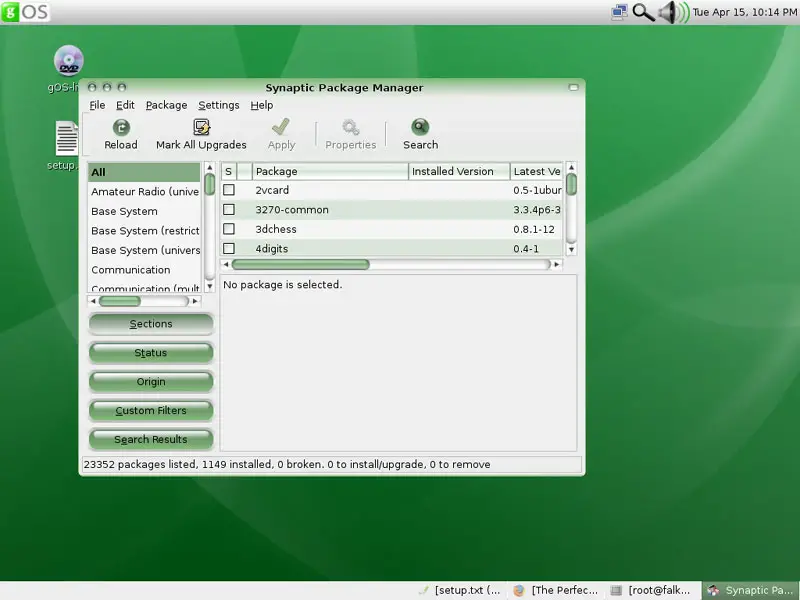
Task: Toggle the 2vcard package checkbox
Action: tap(229, 190)
